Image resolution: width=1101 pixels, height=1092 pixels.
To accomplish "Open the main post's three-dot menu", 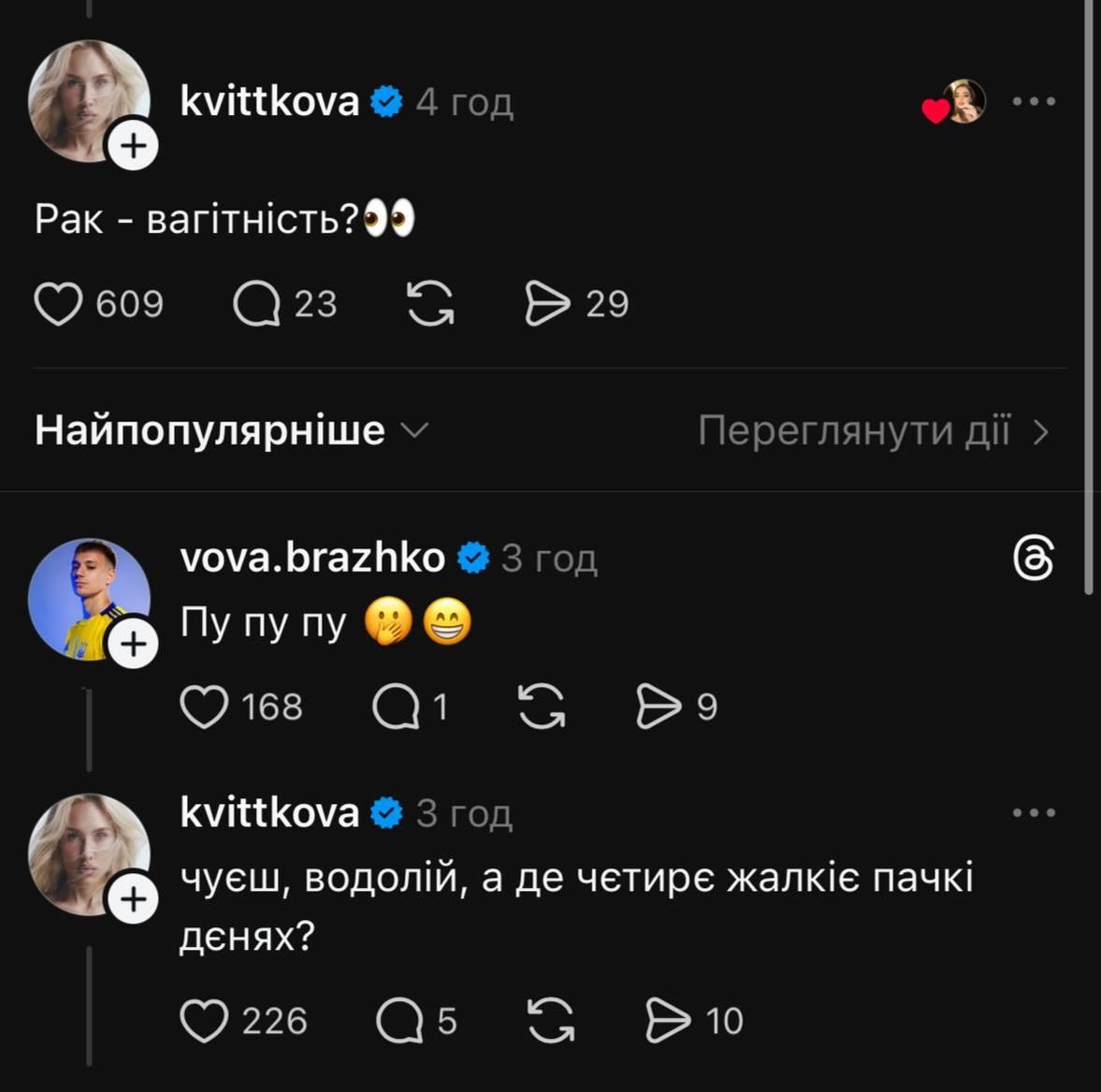I will tap(1034, 101).
